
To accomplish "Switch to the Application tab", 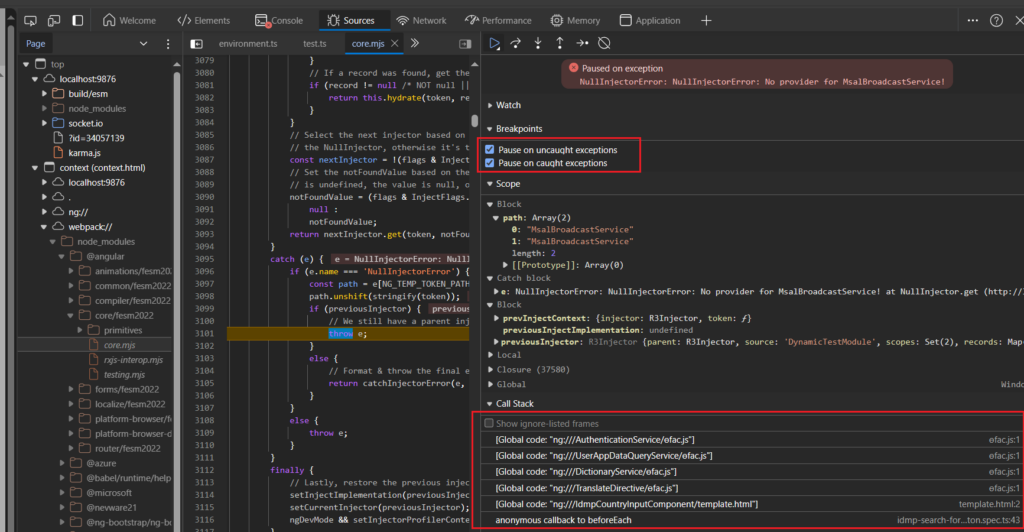I will point(650,20).
